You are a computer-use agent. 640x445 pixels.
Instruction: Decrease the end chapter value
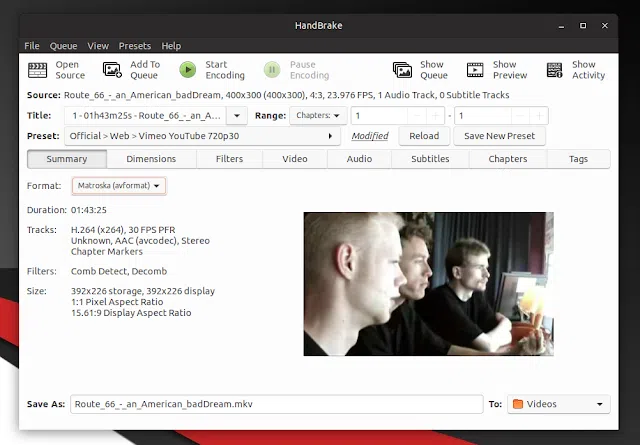point(520,116)
